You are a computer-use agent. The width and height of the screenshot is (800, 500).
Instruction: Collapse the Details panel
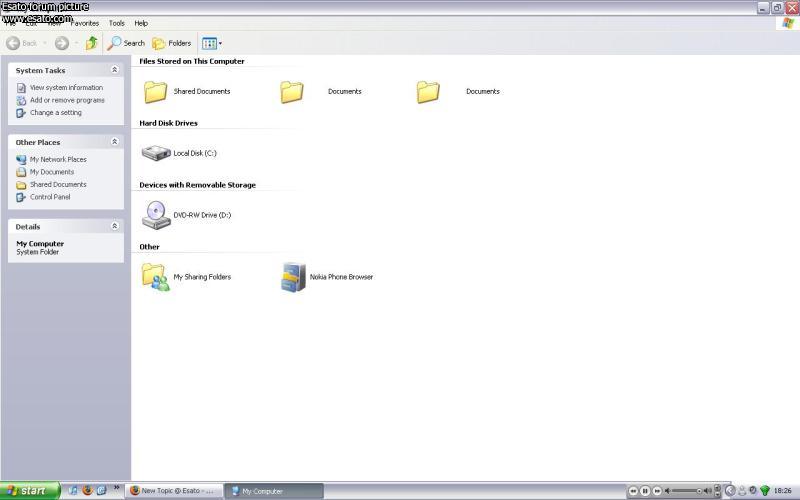click(114, 226)
